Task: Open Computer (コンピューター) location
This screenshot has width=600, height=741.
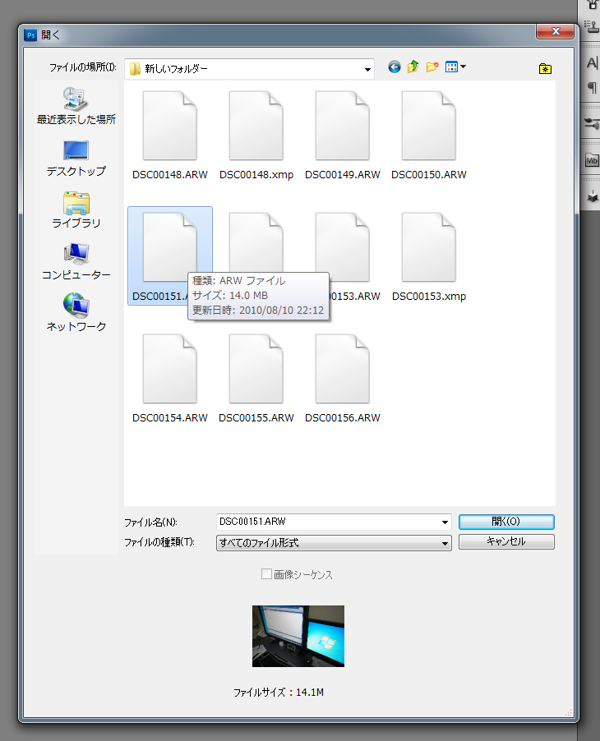Action: (76, 262)
